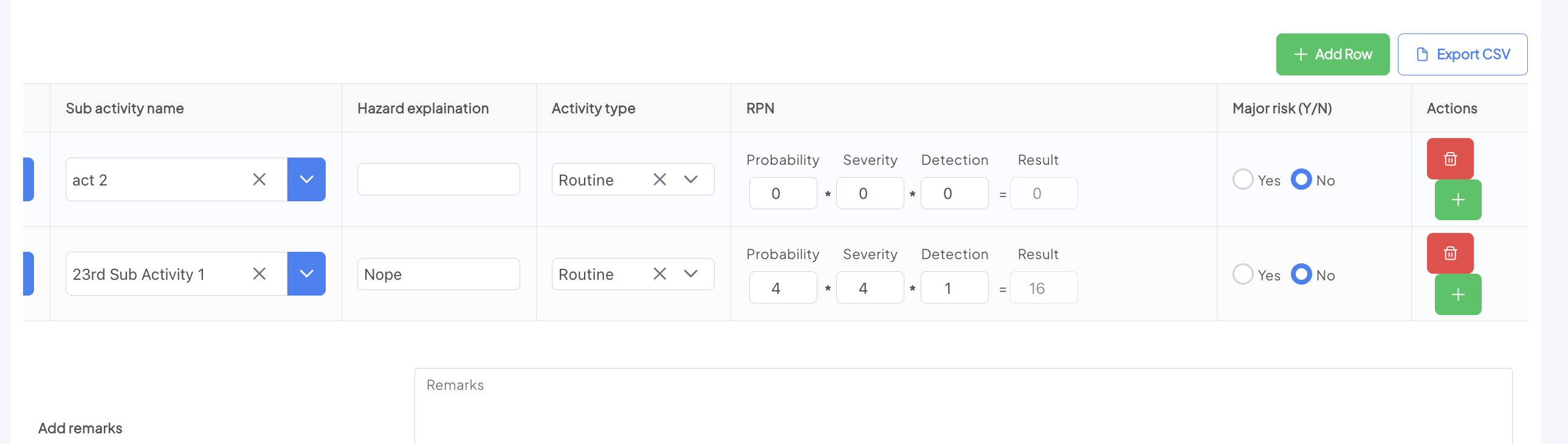The image size is (1568, 444).
Task: Select Yes for major risk in 23rd Sub Activity row
Action: click(x=1242, y=275)
